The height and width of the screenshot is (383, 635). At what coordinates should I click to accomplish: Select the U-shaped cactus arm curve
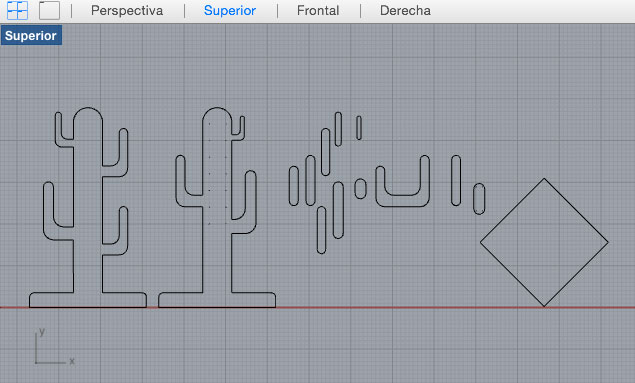pyautogui.click(x=403, y=206)
